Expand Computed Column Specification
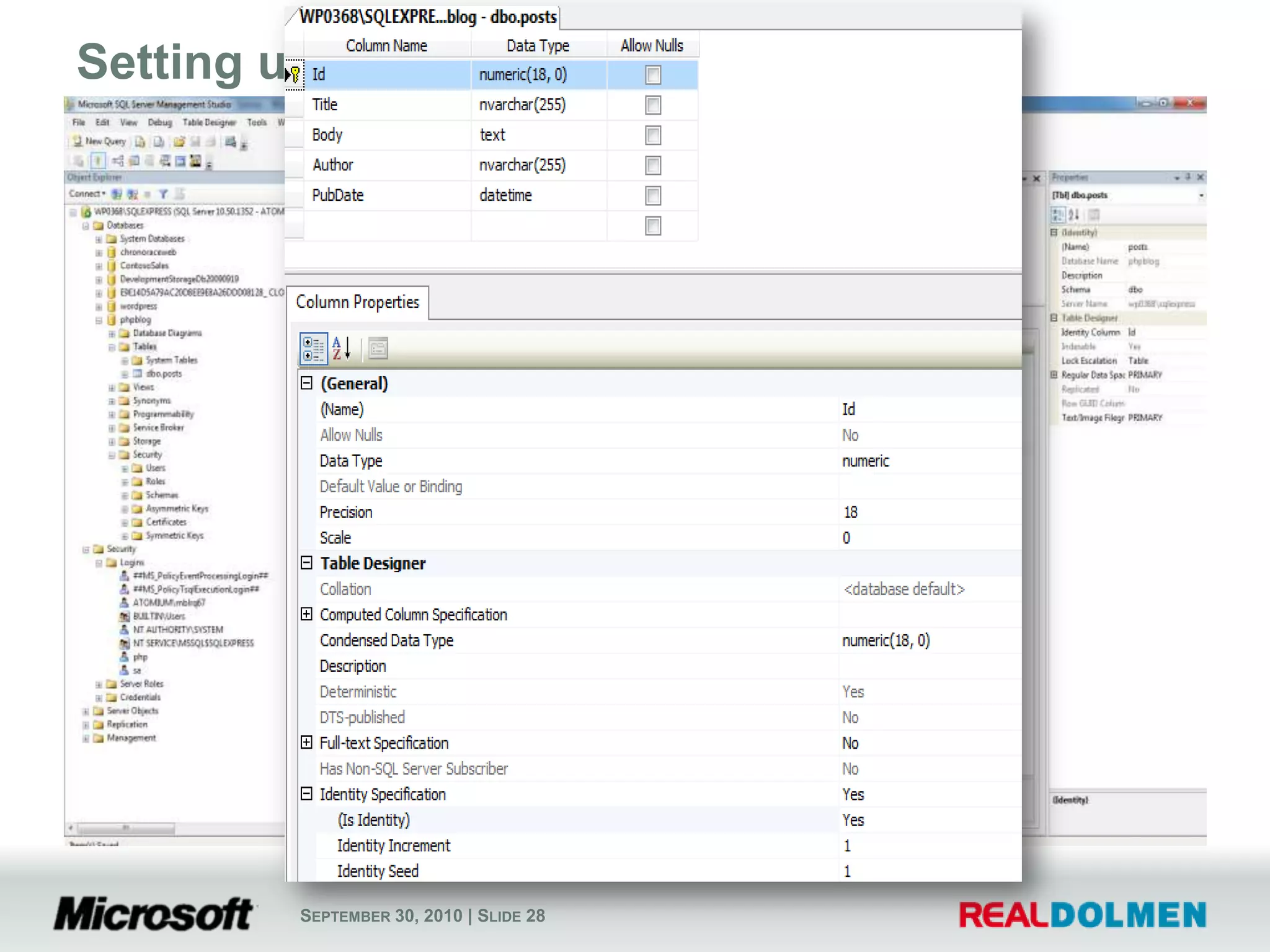 point(306,614)
